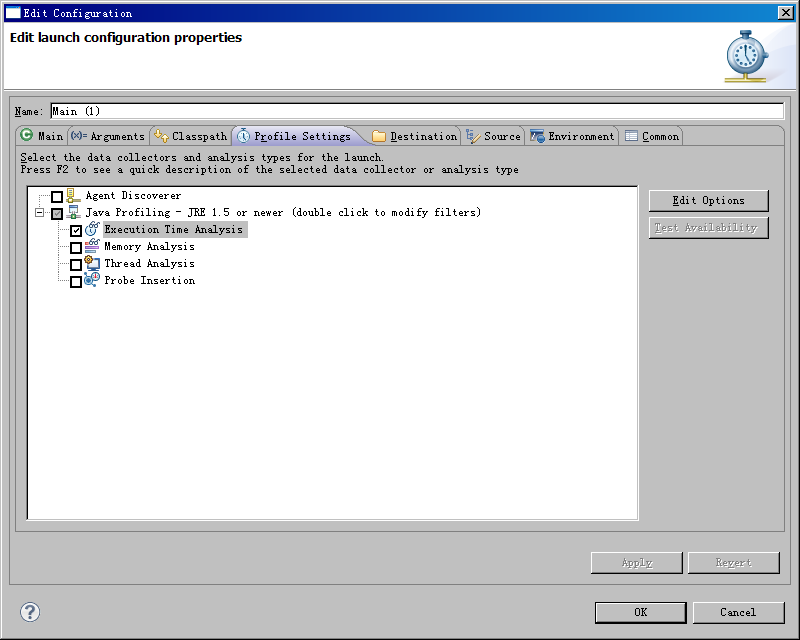
Task: Click the Agent Discoverer icon
Action: tap(73, 195)
